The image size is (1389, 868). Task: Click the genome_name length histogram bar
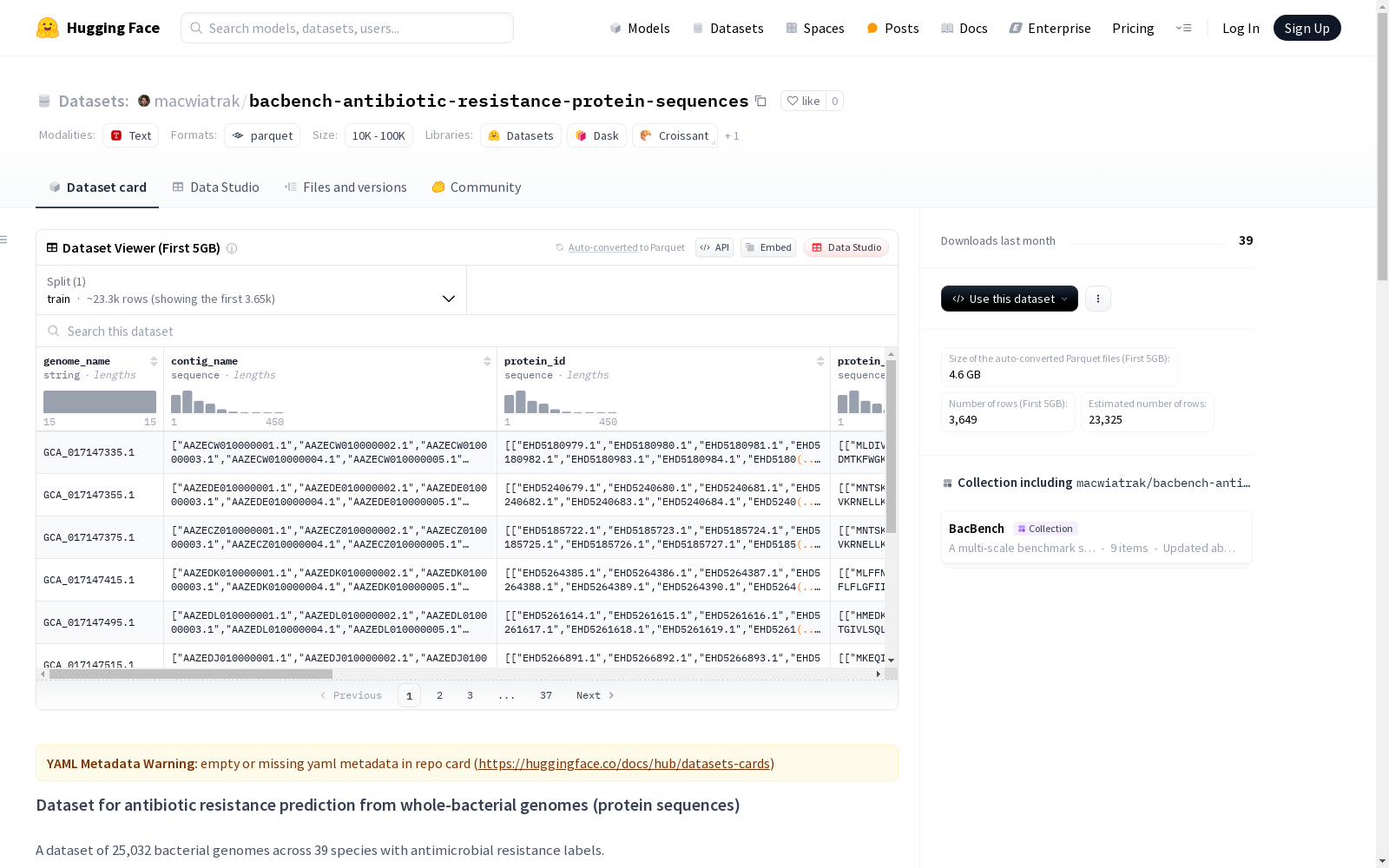pyautogui.click(x=100, y=402)
